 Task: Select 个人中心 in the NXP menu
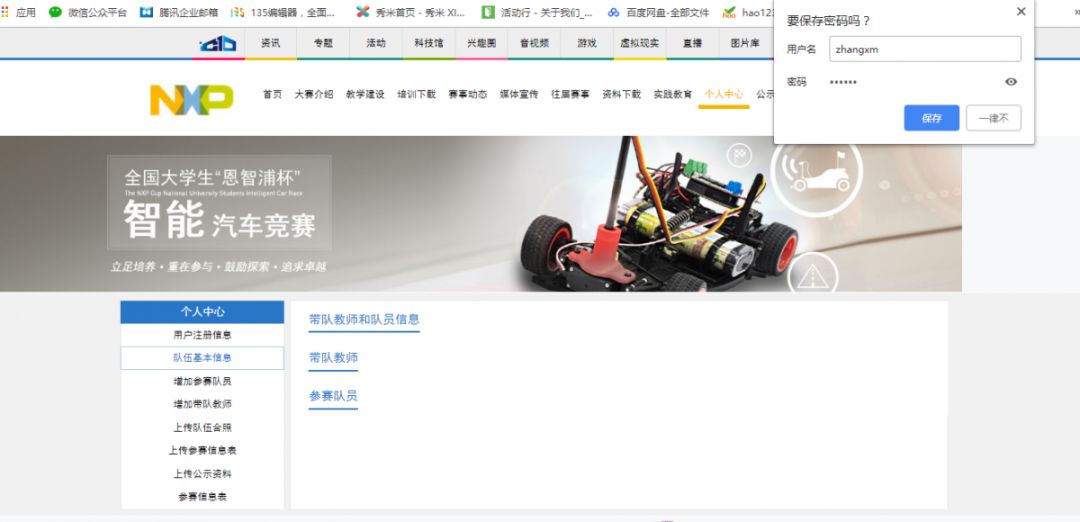(724, 95)
